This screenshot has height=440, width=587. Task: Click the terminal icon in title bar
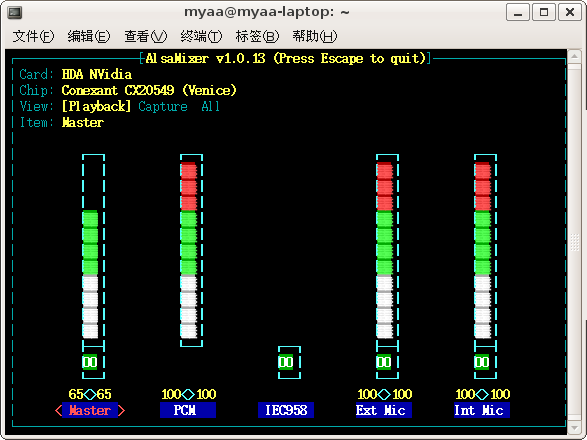coord(15,12)
